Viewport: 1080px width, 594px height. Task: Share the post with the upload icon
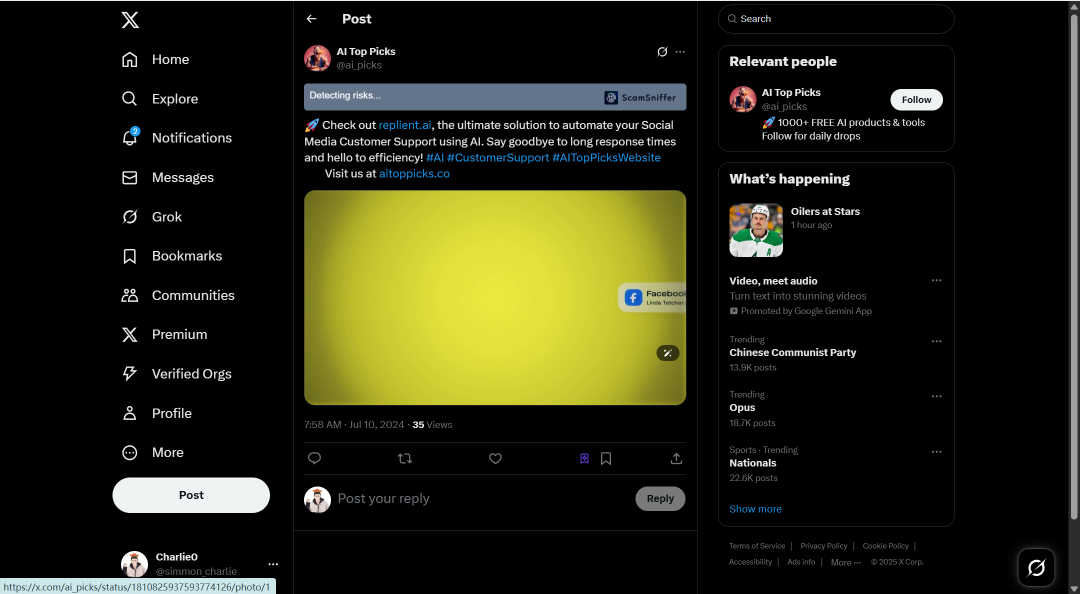[676, 458]
